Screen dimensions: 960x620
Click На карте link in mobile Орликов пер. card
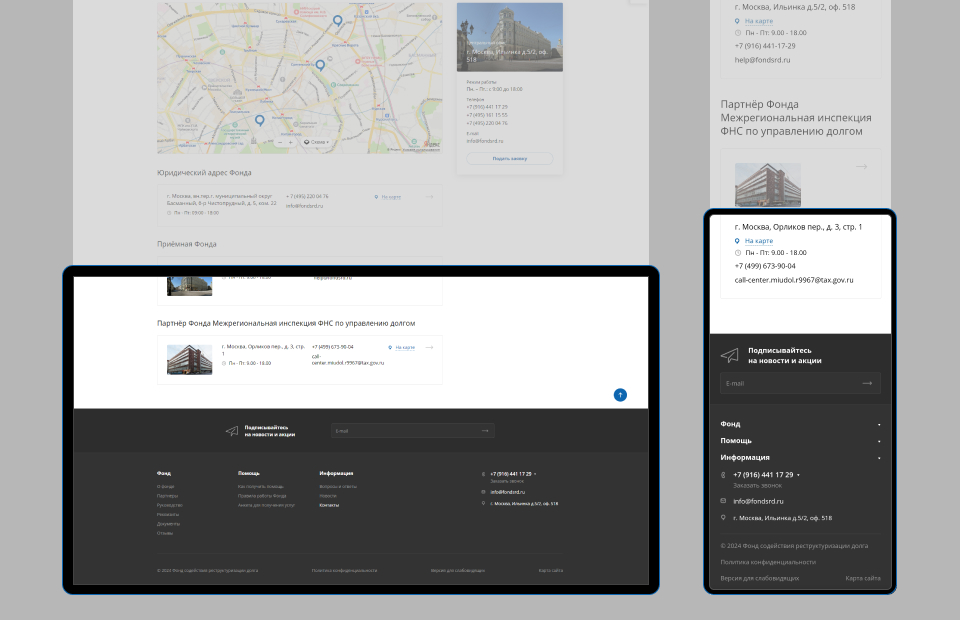point(758,241)
